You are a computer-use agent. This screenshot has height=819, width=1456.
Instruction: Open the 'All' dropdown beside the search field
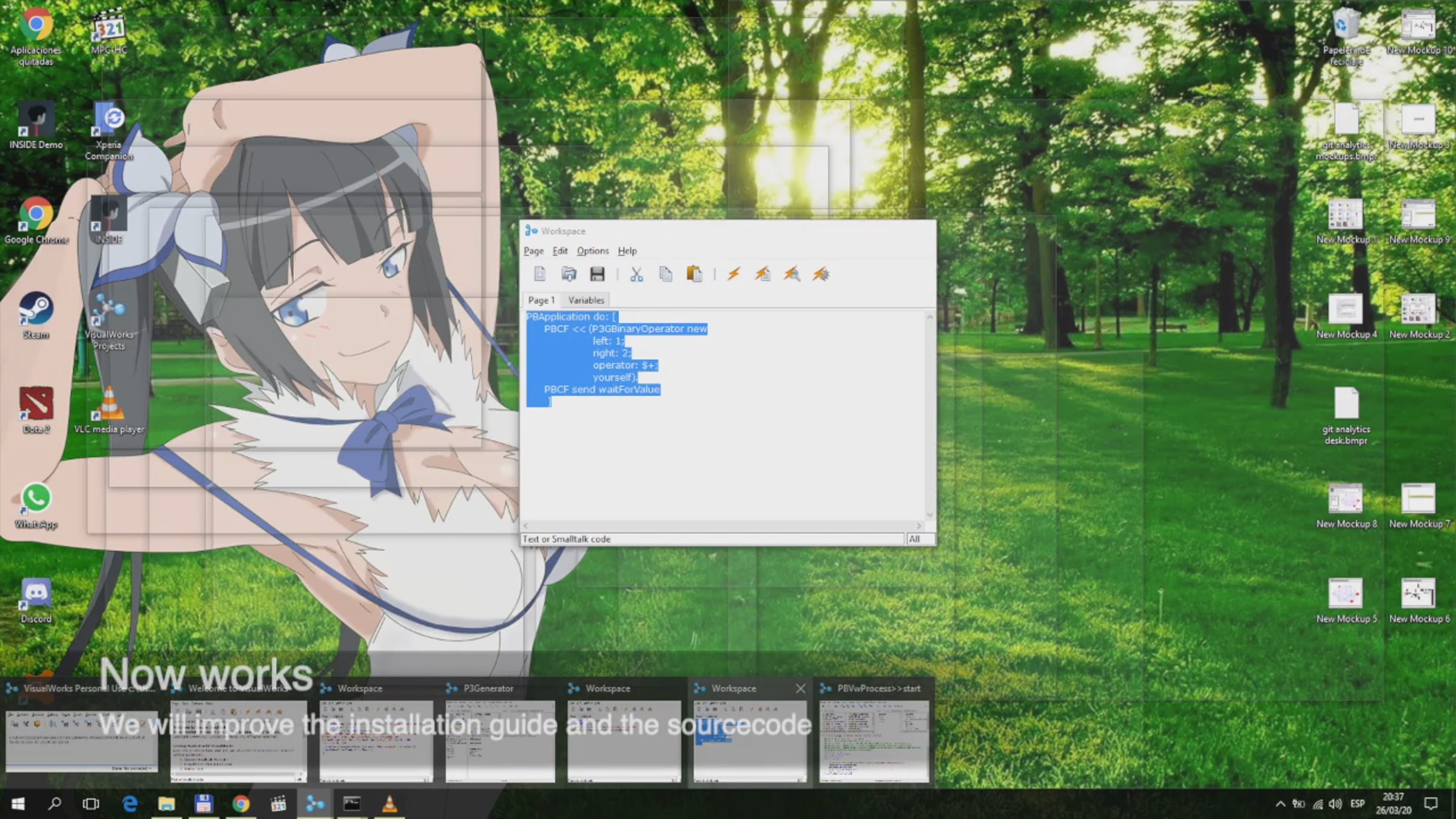point(920,539)
